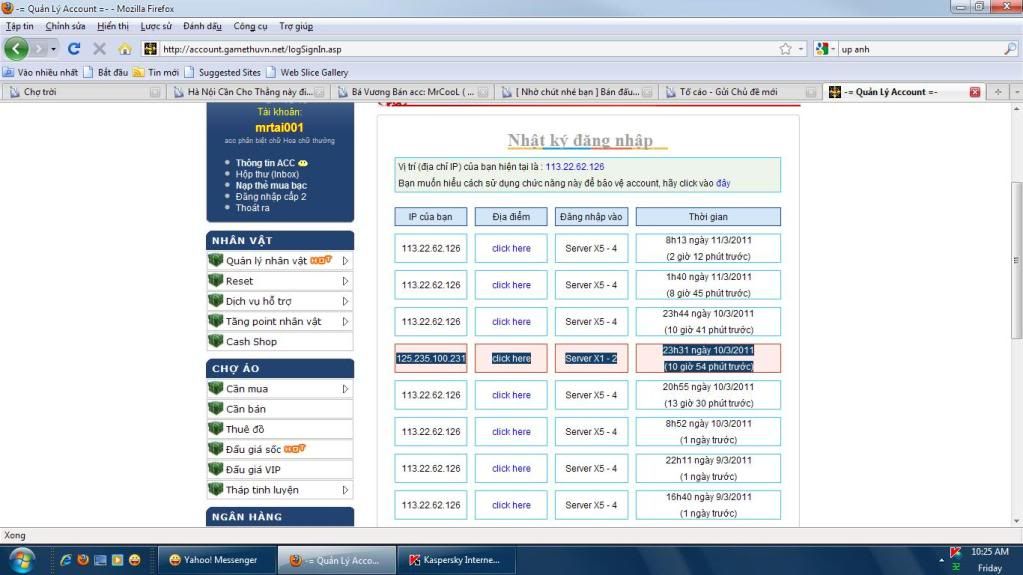Expand 'Quản lý nhân vật' menu arrow
Viewport: 1023px width, 575px height.
(345, 260)
